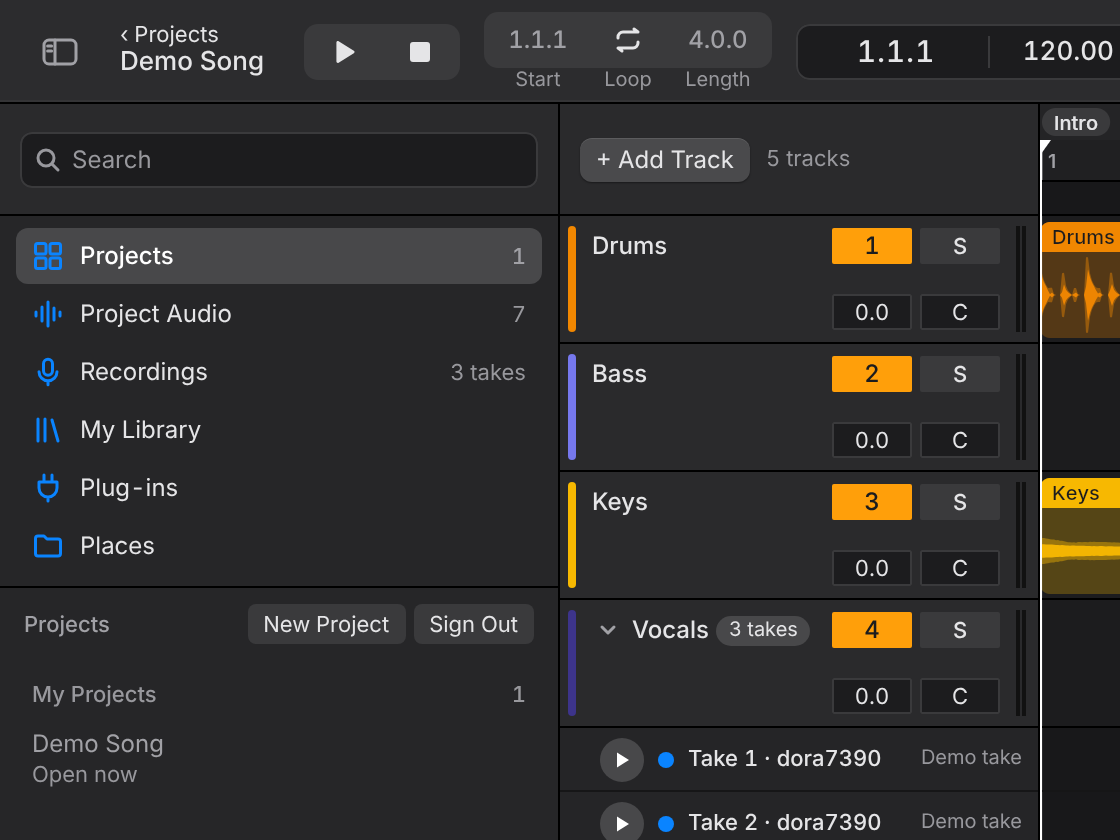The image size is (1120, 840).
Task: Select Projects in the sidebar list
Action: 279,256
